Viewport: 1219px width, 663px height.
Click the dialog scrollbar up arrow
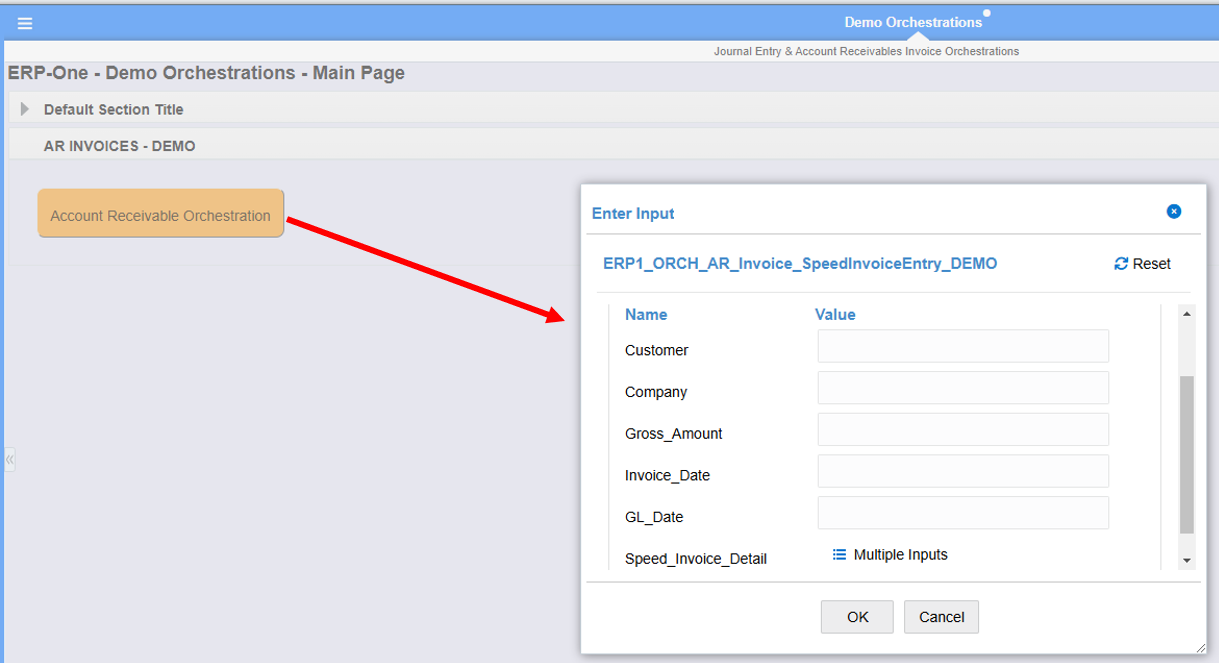point(1187,314)
